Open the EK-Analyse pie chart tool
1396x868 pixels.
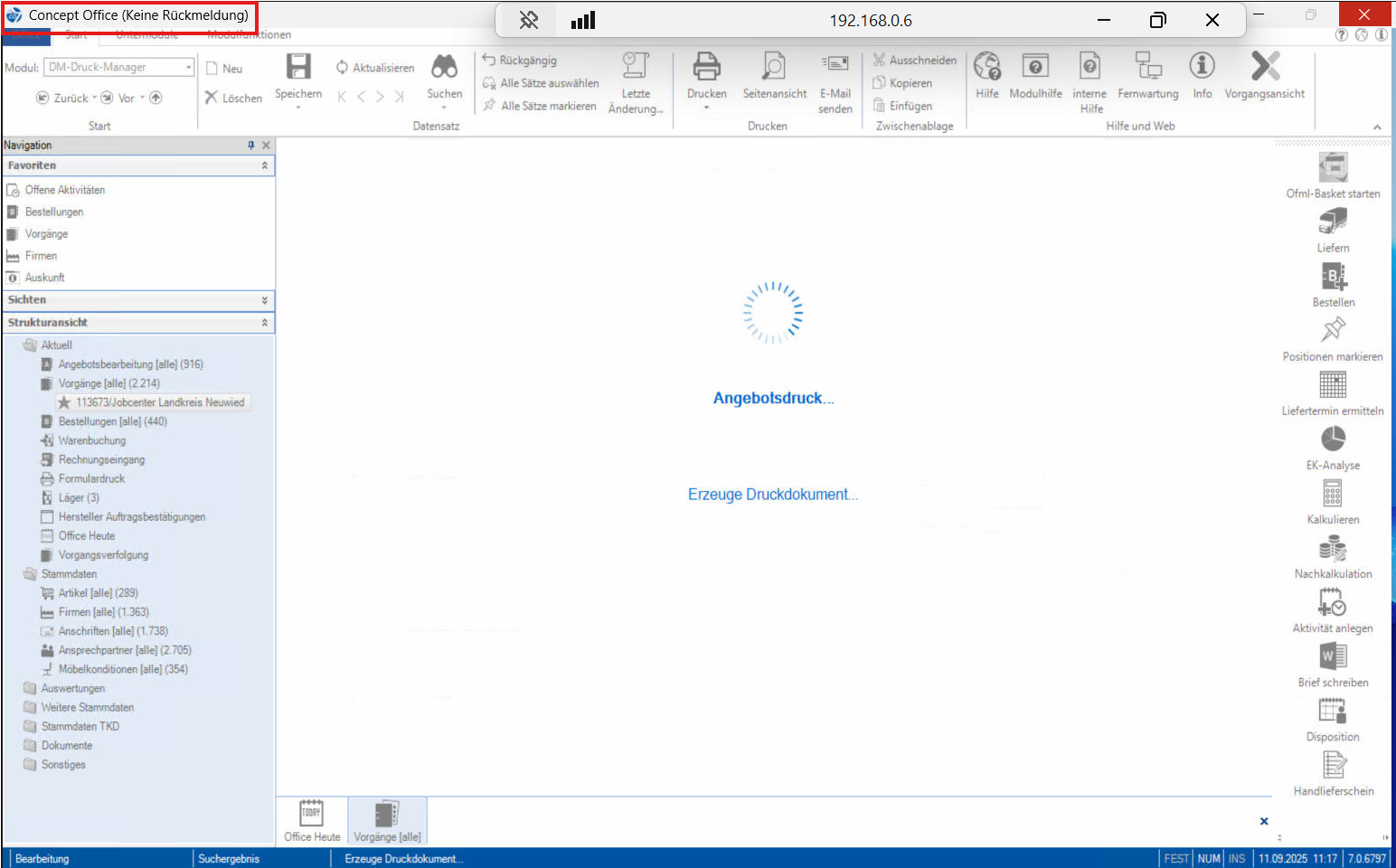(x=1333, y=439)
